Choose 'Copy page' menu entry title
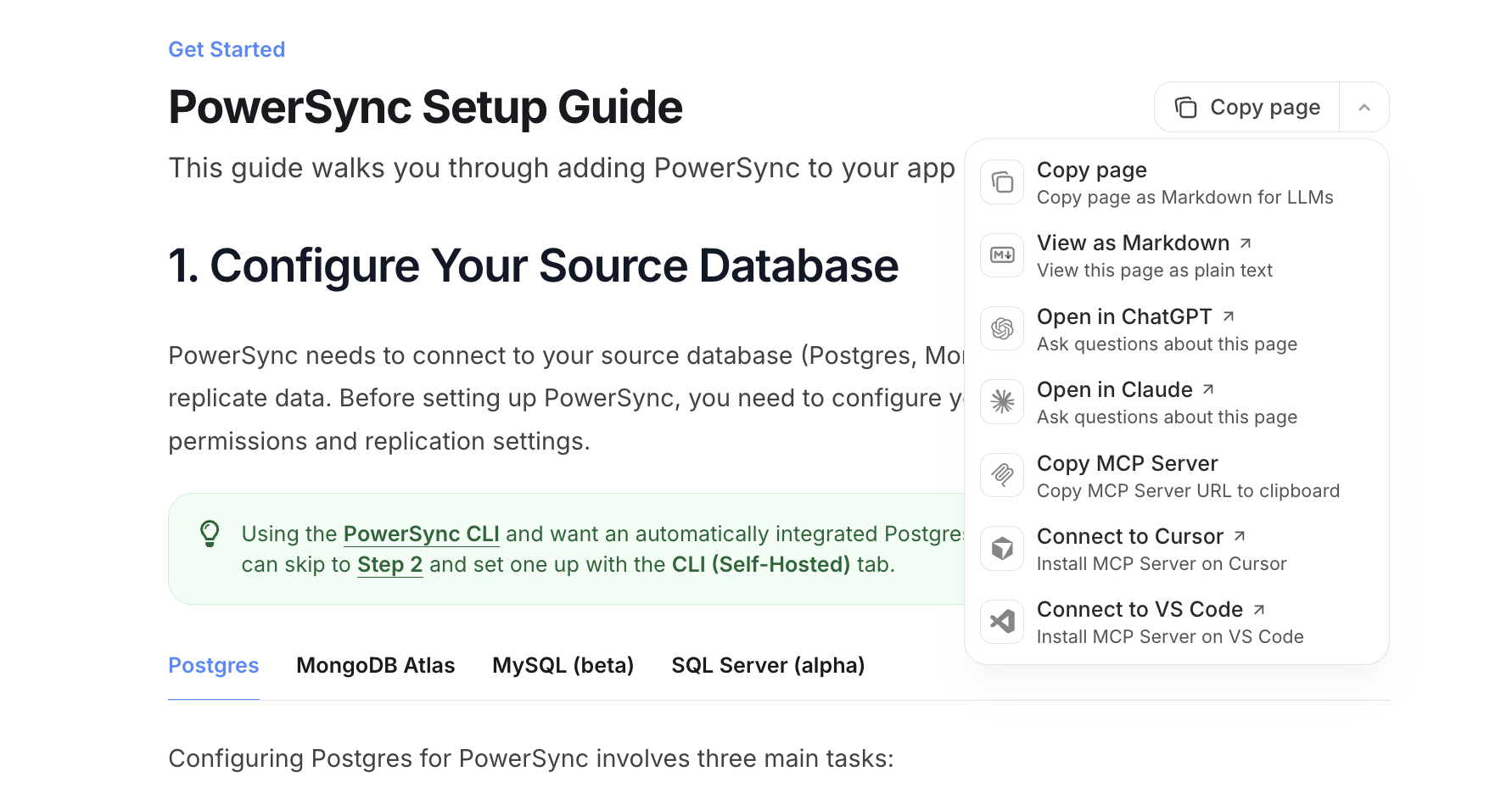 click(x=1092, y=171)
